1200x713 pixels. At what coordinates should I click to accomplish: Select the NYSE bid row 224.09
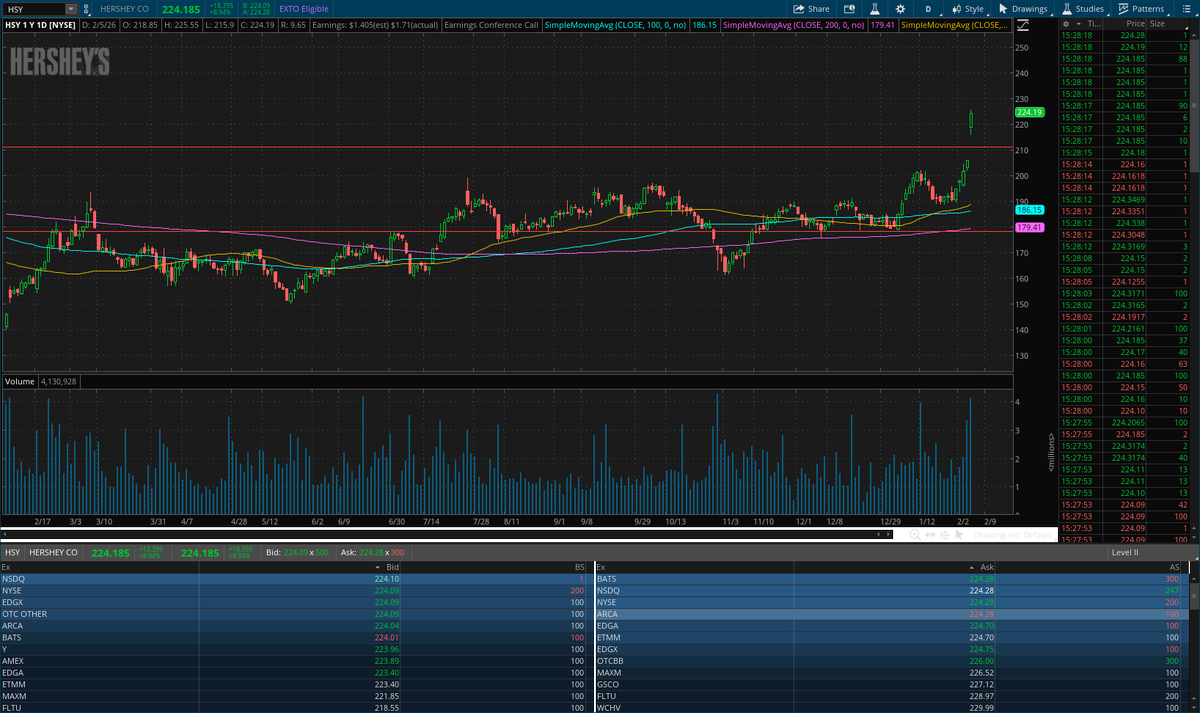pos(295,590)
